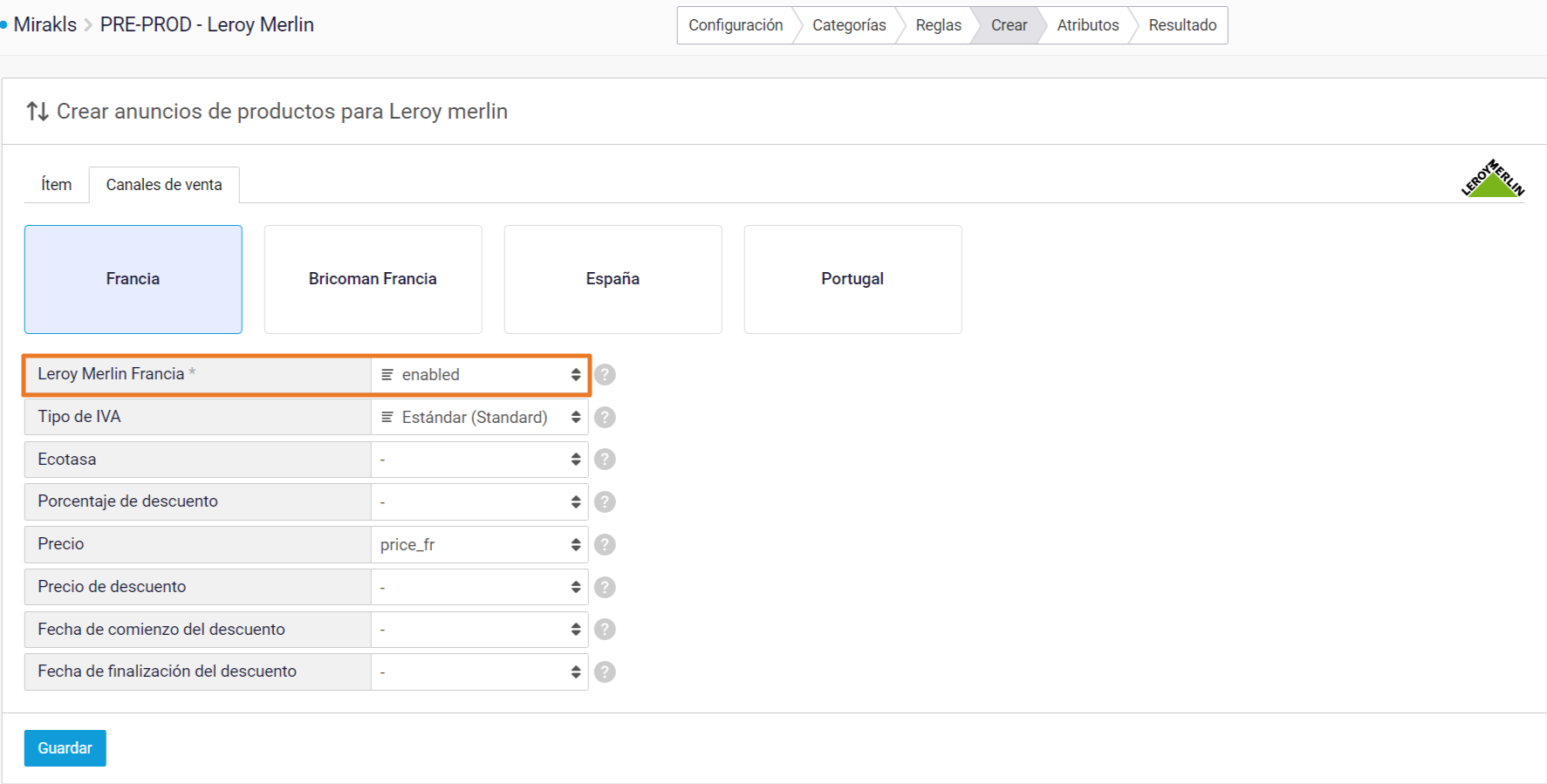Click list icon in Tipo de IVA dropdown
Screen dimensions: 1547x784
pyautogui.click(x=387, y=417)
